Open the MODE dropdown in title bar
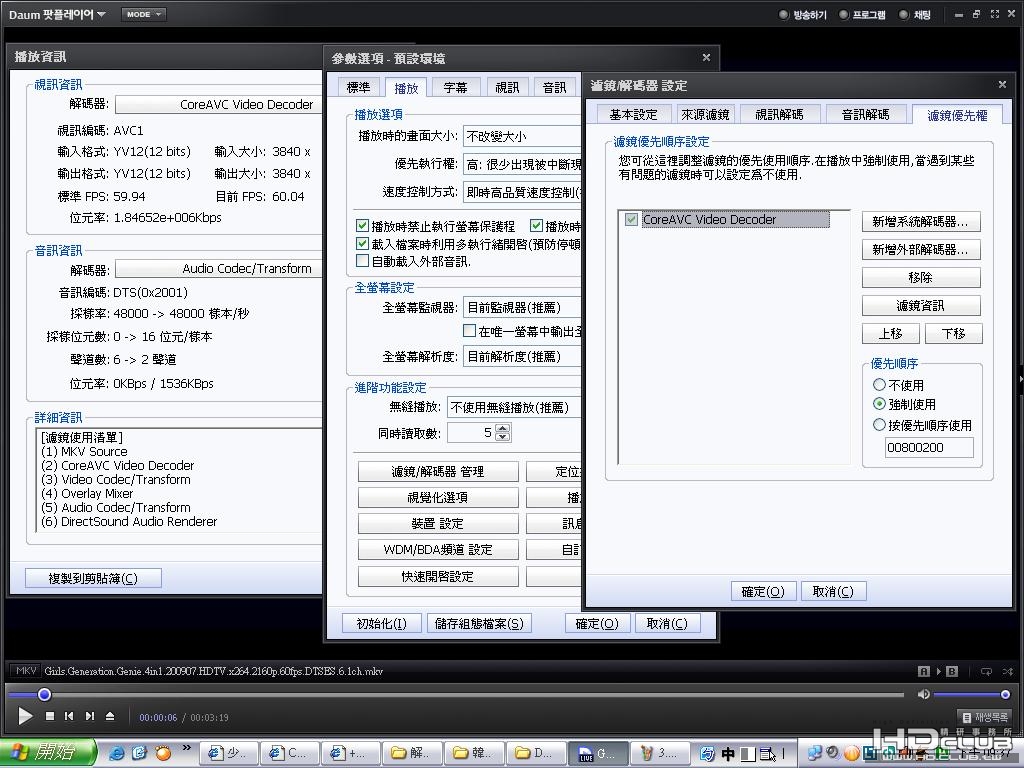This screenshot has width=1024, height=768. [x=144, y=14]
